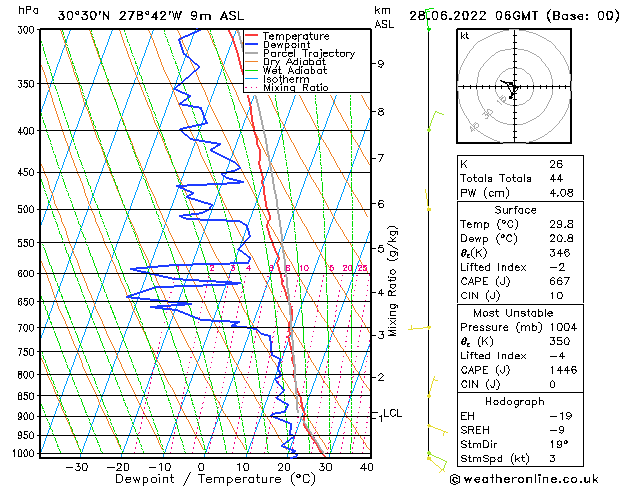
Task: Click the 'Surface' section heading
Action: point(515,210)
